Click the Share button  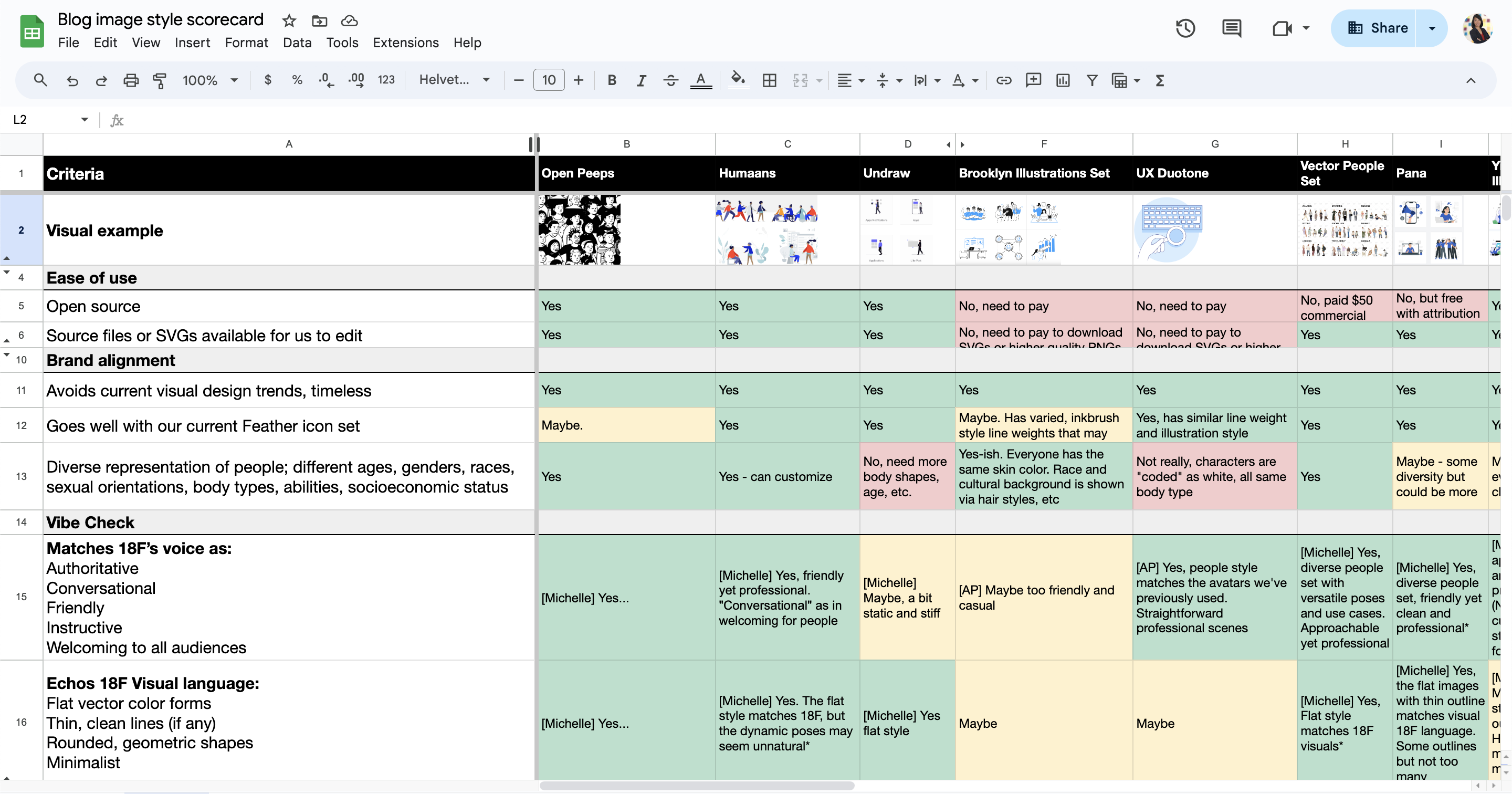(x=1374, y=28)
